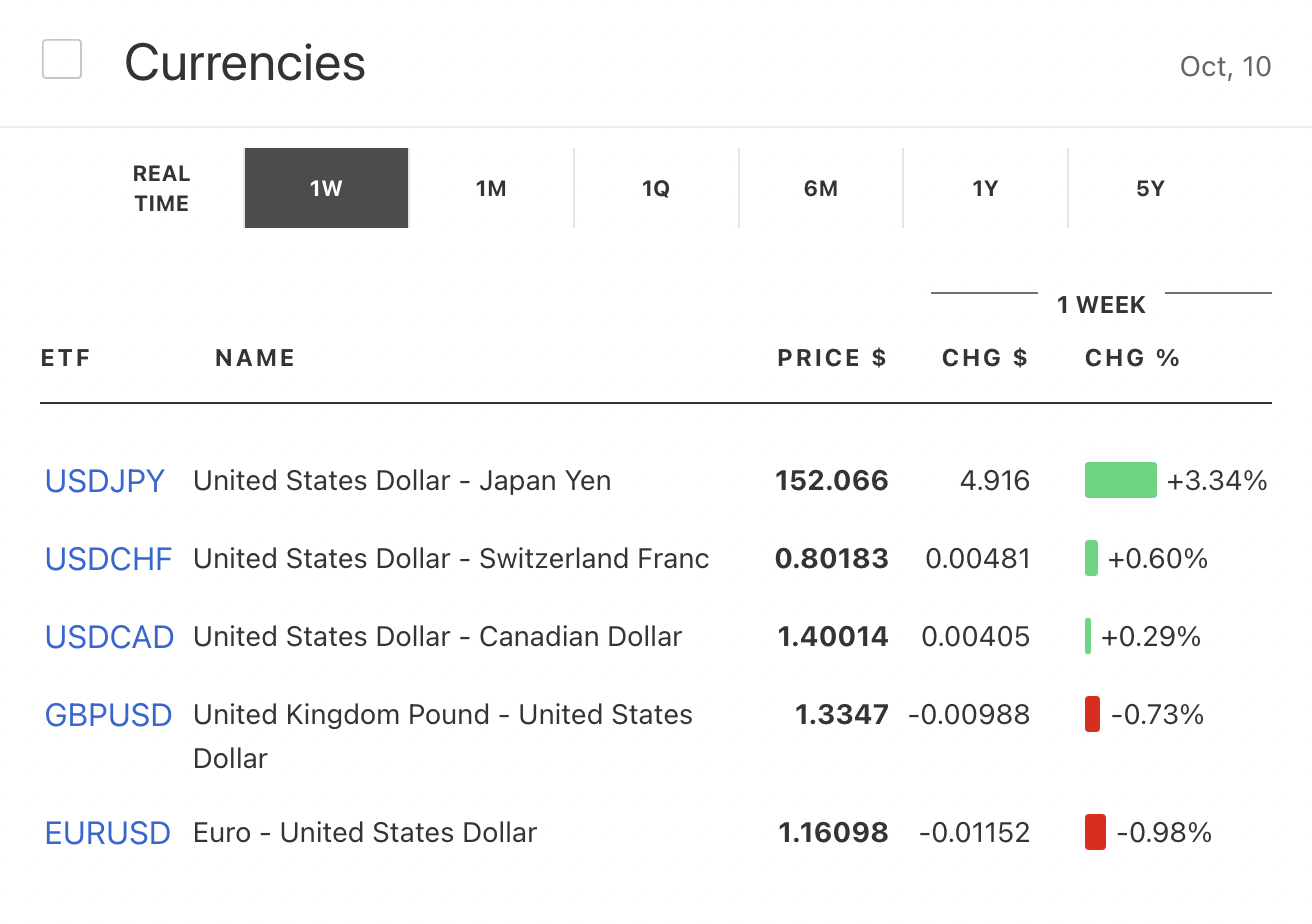Click the green bar for USDJPY +3.34%
The height and width of the screenshot is (924, 1312).
[1120, 480]
